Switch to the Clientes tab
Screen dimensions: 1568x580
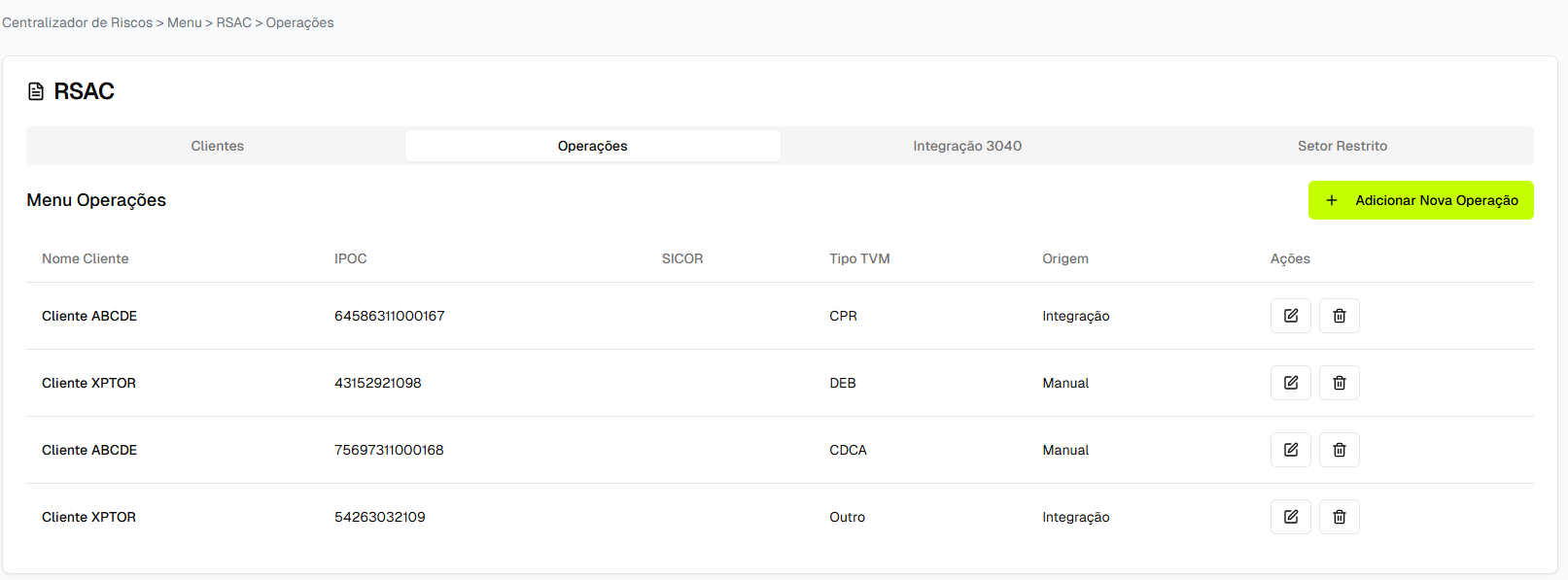[217, 146]
